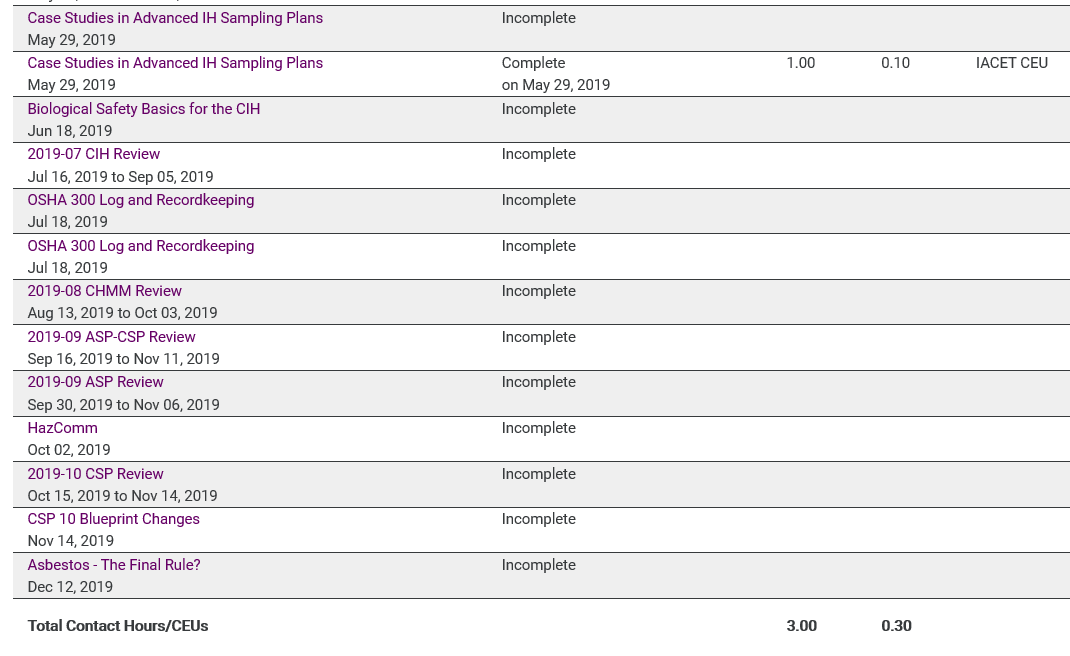Open the incomplete Case Studies in Advanced IH Sampling Plans
This screenshot has height=656, width=1070.
tap(175, 17)
